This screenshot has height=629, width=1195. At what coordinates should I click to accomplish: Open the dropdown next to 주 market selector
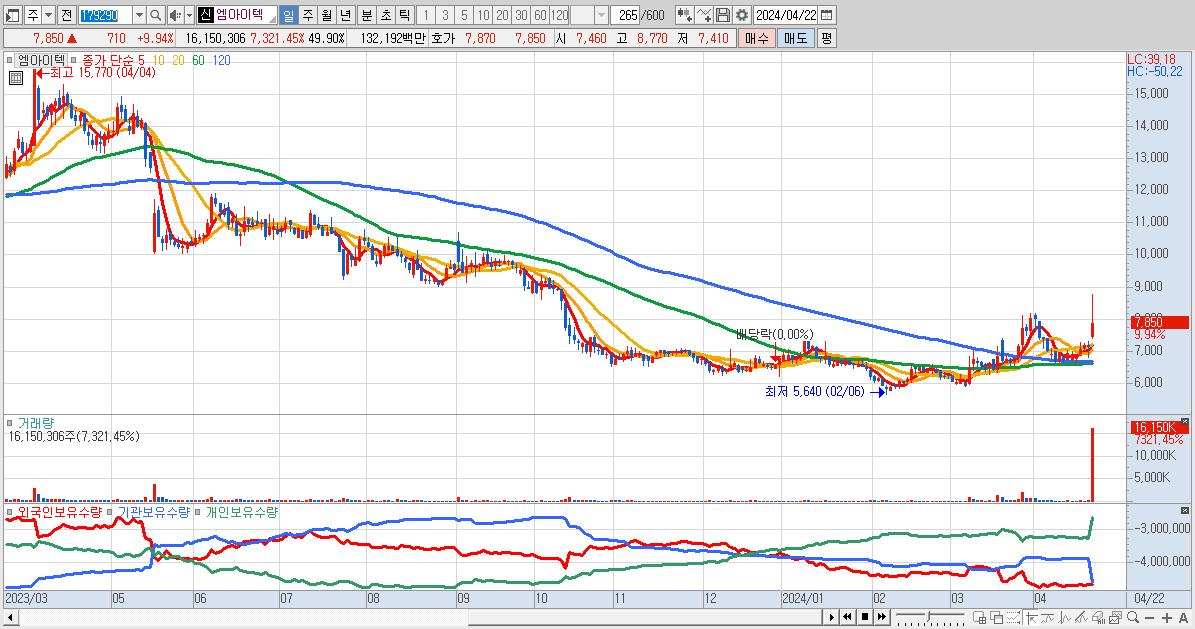[48, 15]
